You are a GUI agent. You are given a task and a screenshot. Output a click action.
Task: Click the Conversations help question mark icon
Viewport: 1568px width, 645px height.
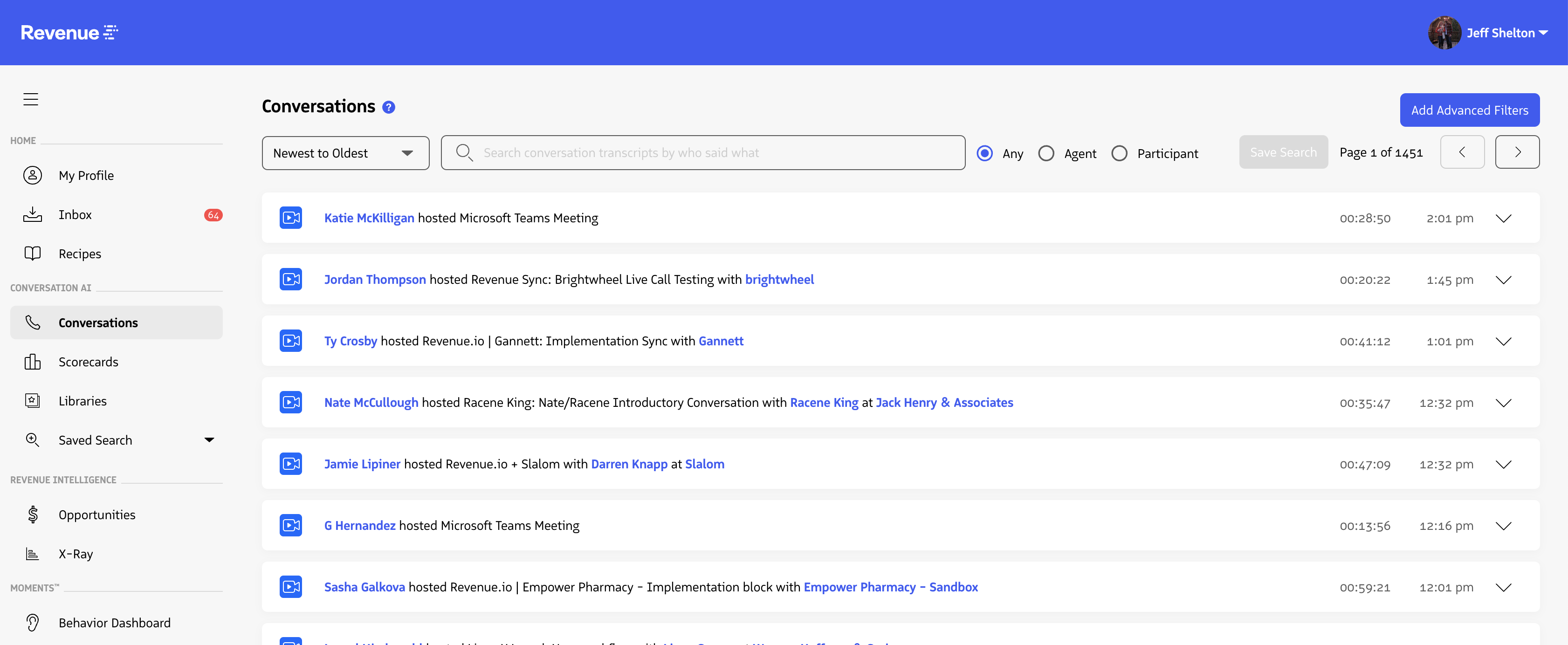point(388,108)
